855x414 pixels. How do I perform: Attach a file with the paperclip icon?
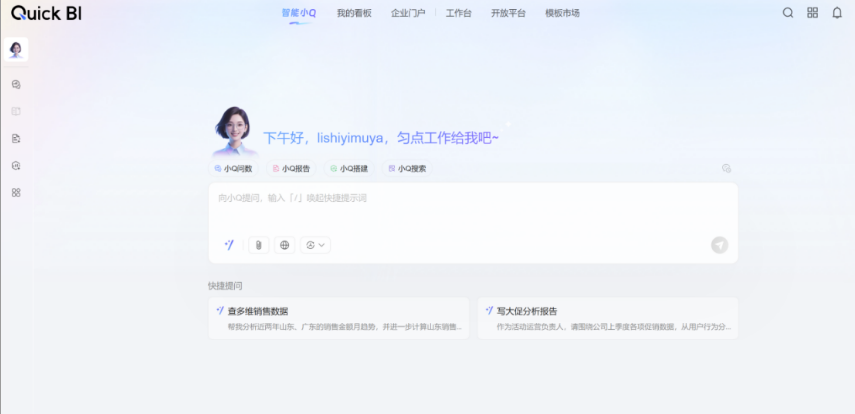pyautogui.click(x=258, y=245)
